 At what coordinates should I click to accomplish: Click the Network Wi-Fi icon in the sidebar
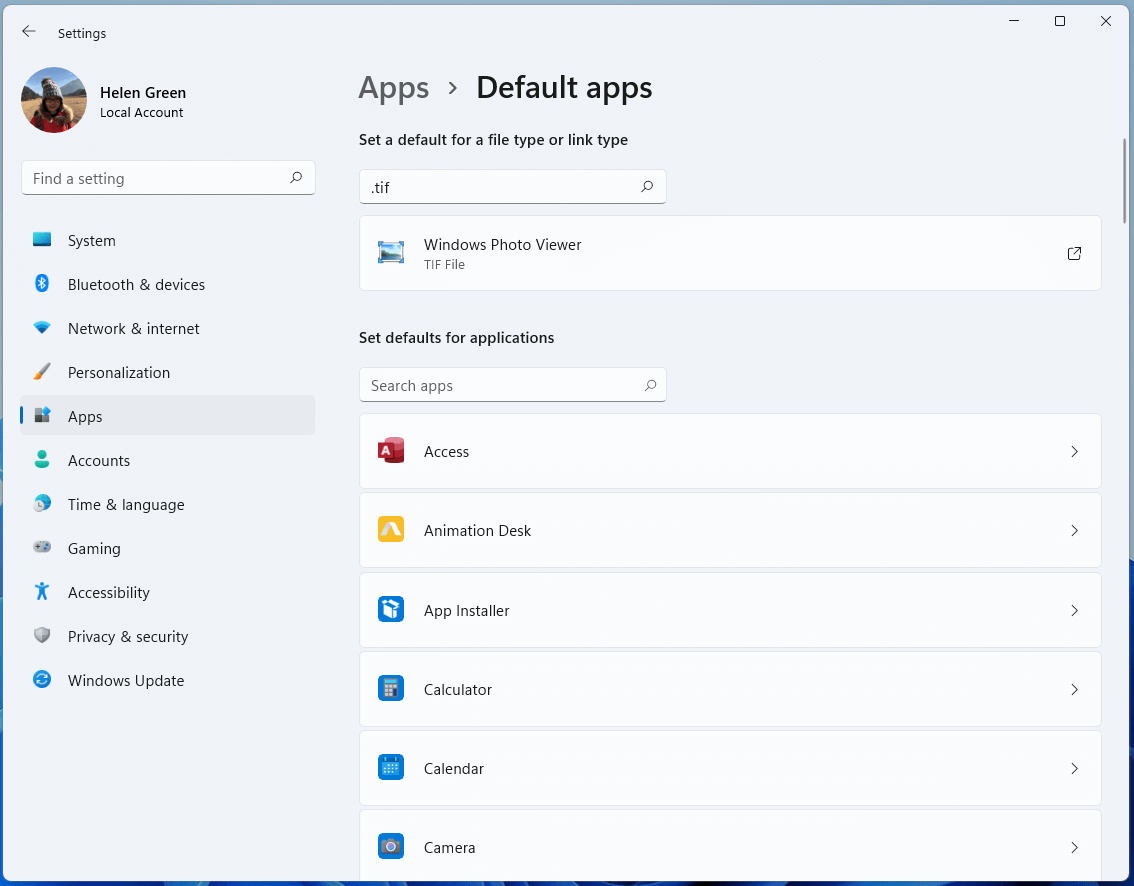point(42,328)
